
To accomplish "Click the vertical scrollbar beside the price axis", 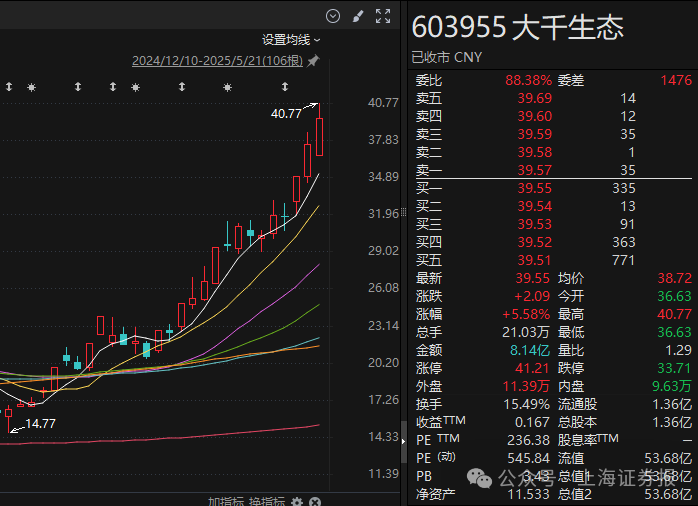I will 404,442.
